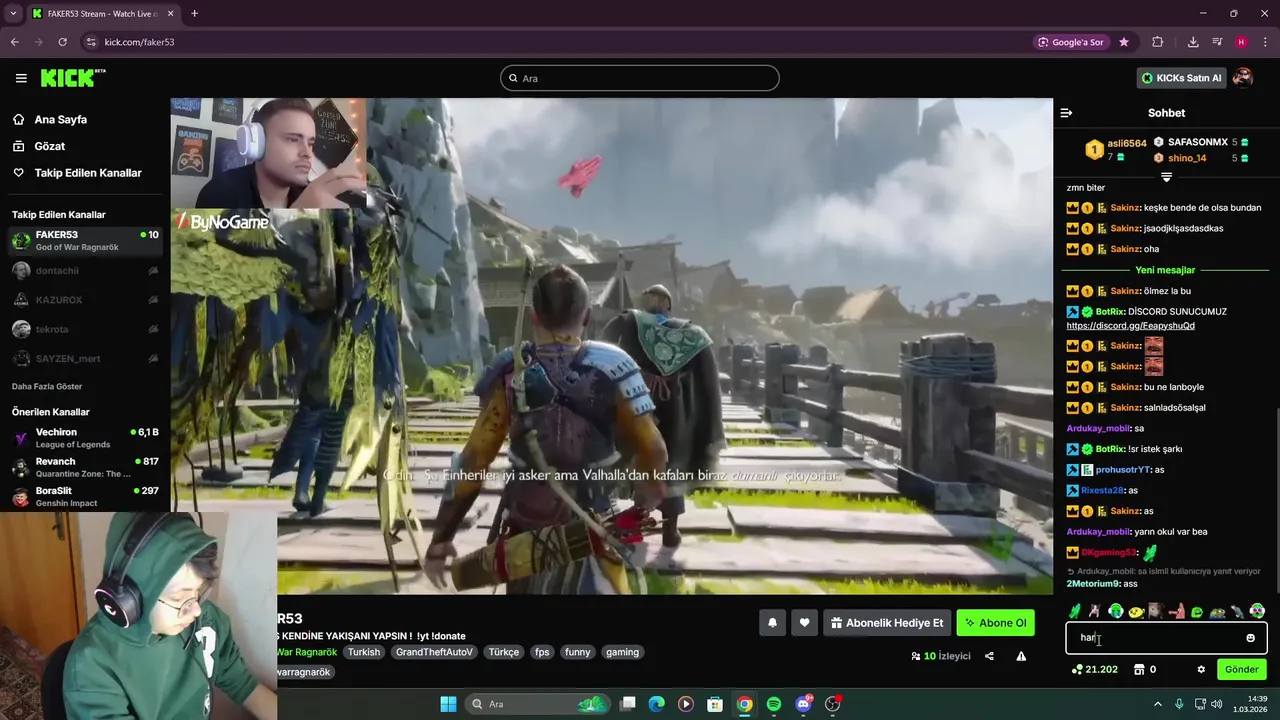Screen dimensions: 1280x720
Task: Click the Google'a Sor button
Action: click(1070, 42)
